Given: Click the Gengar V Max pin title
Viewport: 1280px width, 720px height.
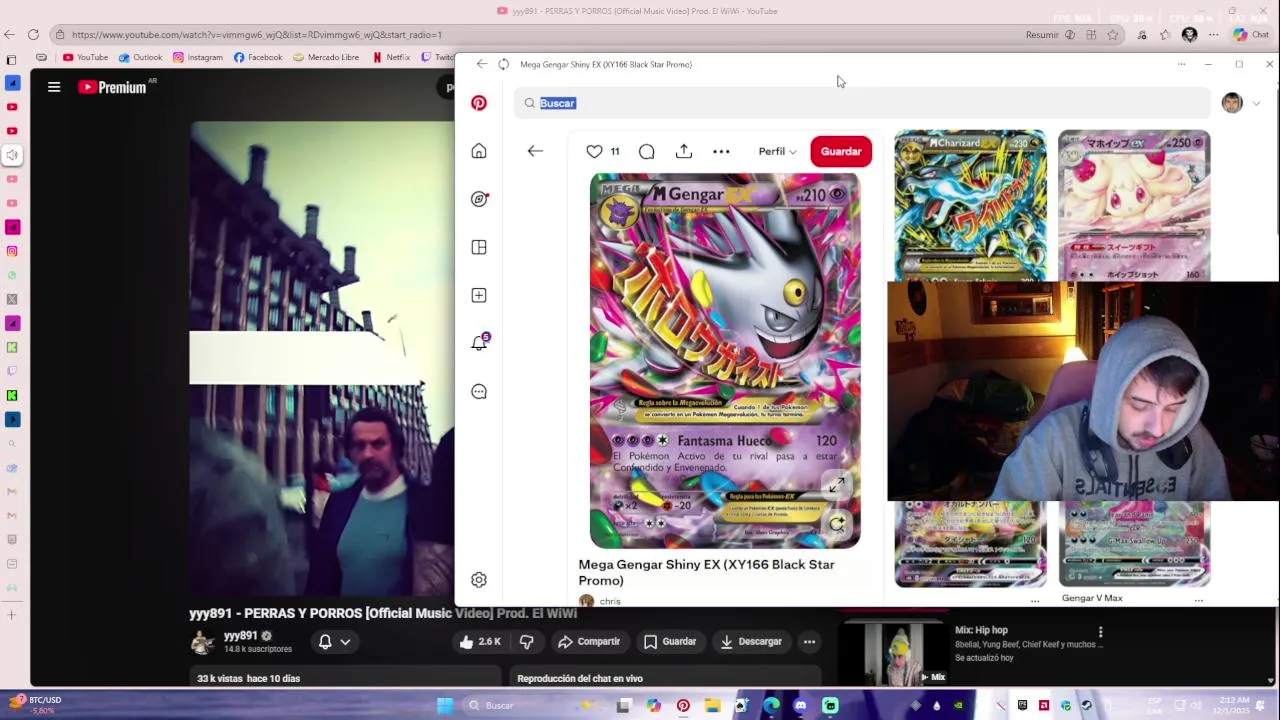Looking at the screenshot, I should (1092, 598).
